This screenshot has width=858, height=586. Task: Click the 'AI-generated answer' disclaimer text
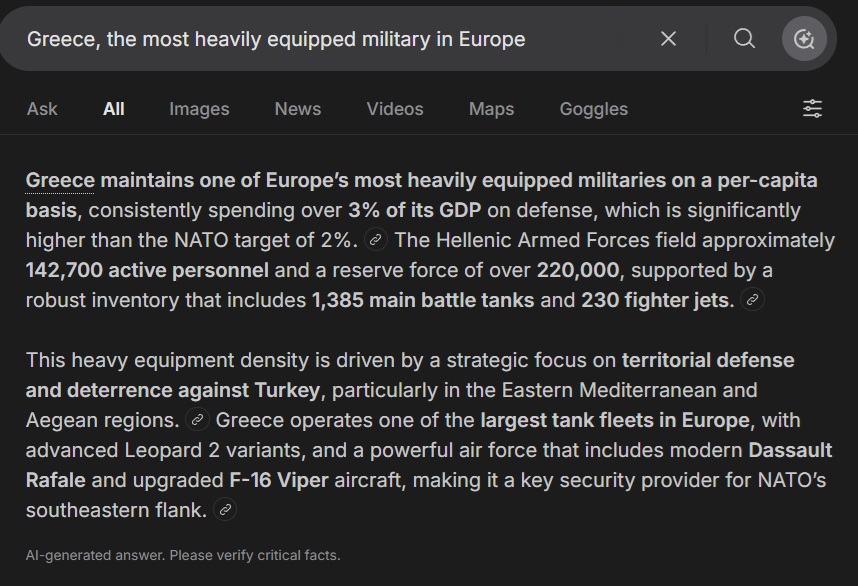pyautogui.click(x=183, y=555)
